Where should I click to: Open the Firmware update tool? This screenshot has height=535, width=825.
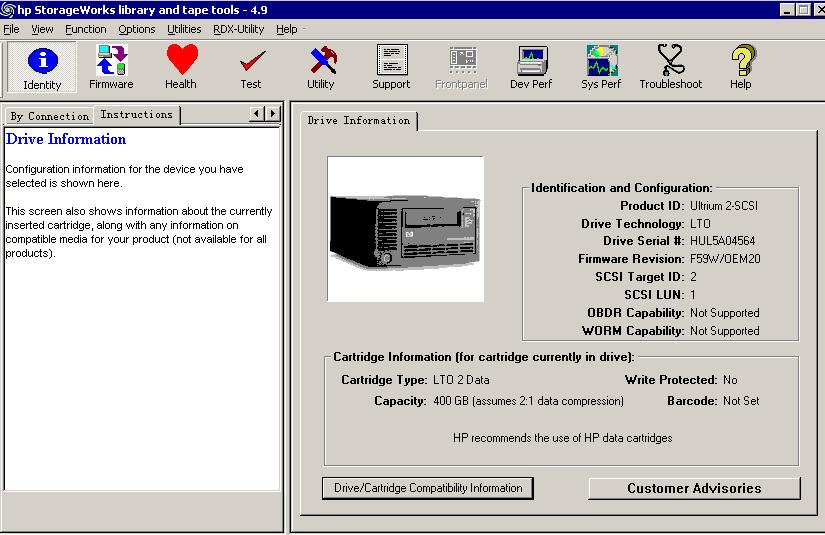coord(111,67)
